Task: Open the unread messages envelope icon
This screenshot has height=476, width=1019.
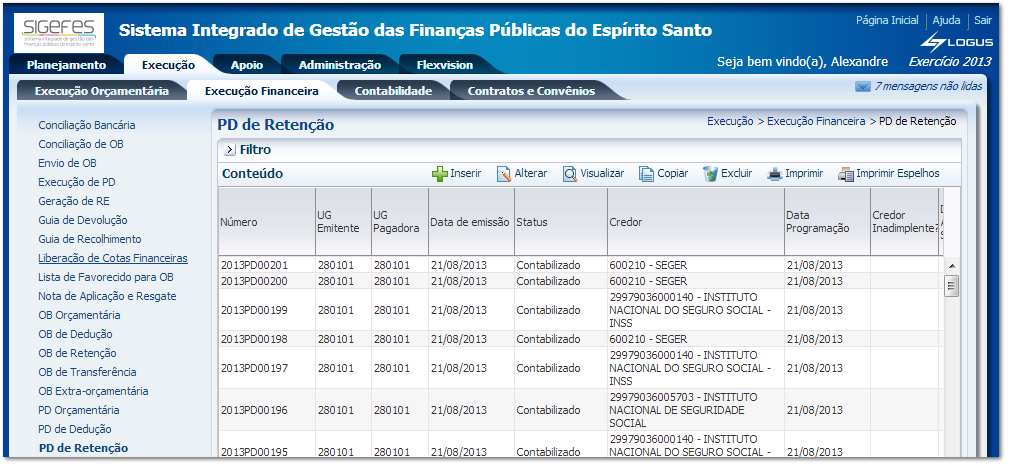Action: tap(862, 87)
